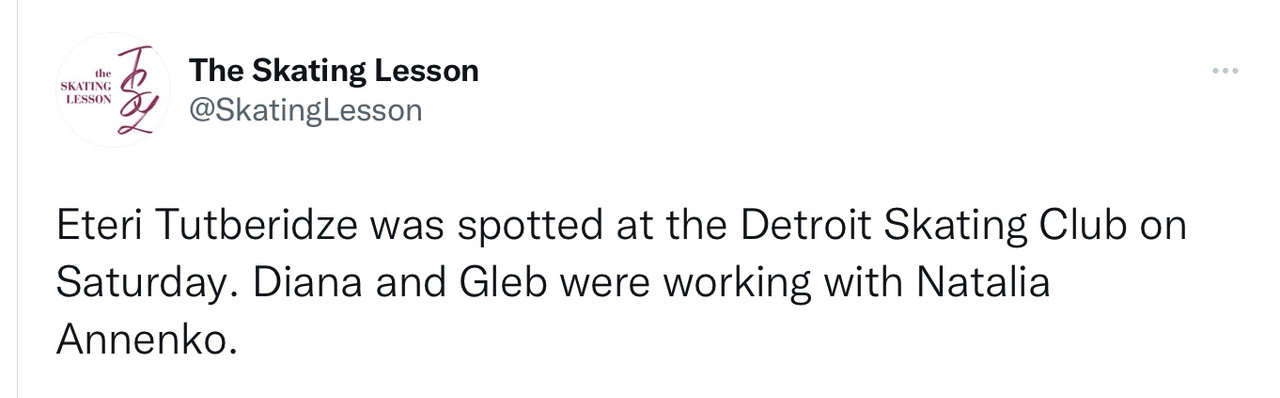Visit the @SkatingLesson handle link
The width and height of the screenshot is (1280, 398).
(x=306, y=109)
